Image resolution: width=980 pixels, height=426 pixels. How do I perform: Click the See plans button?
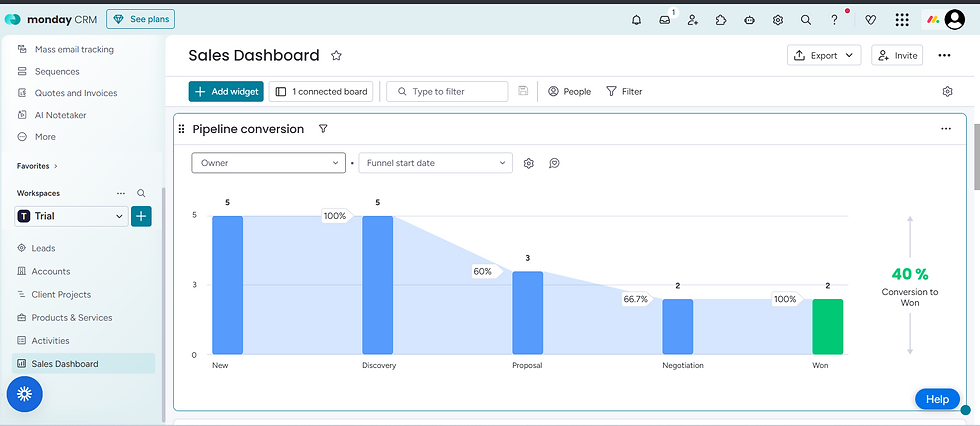point(141,19)
